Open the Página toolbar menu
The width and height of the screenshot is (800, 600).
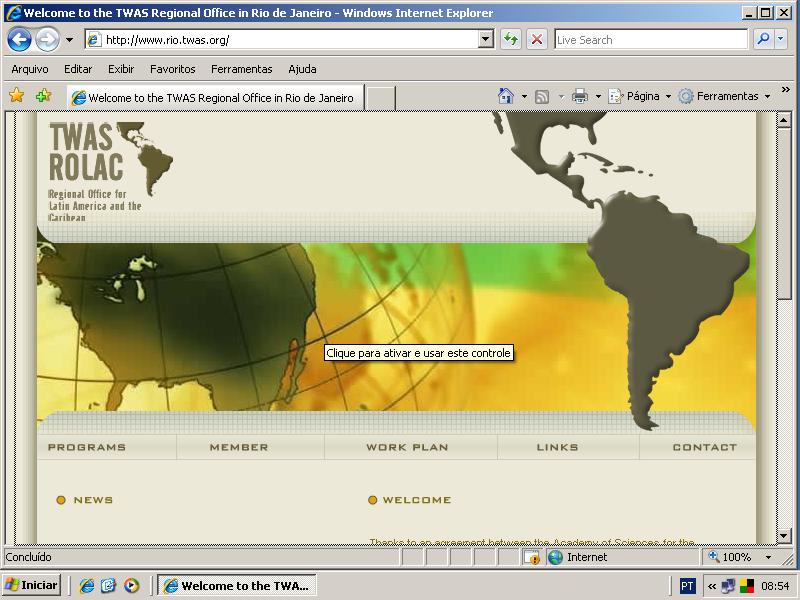[x=640, y=96]
